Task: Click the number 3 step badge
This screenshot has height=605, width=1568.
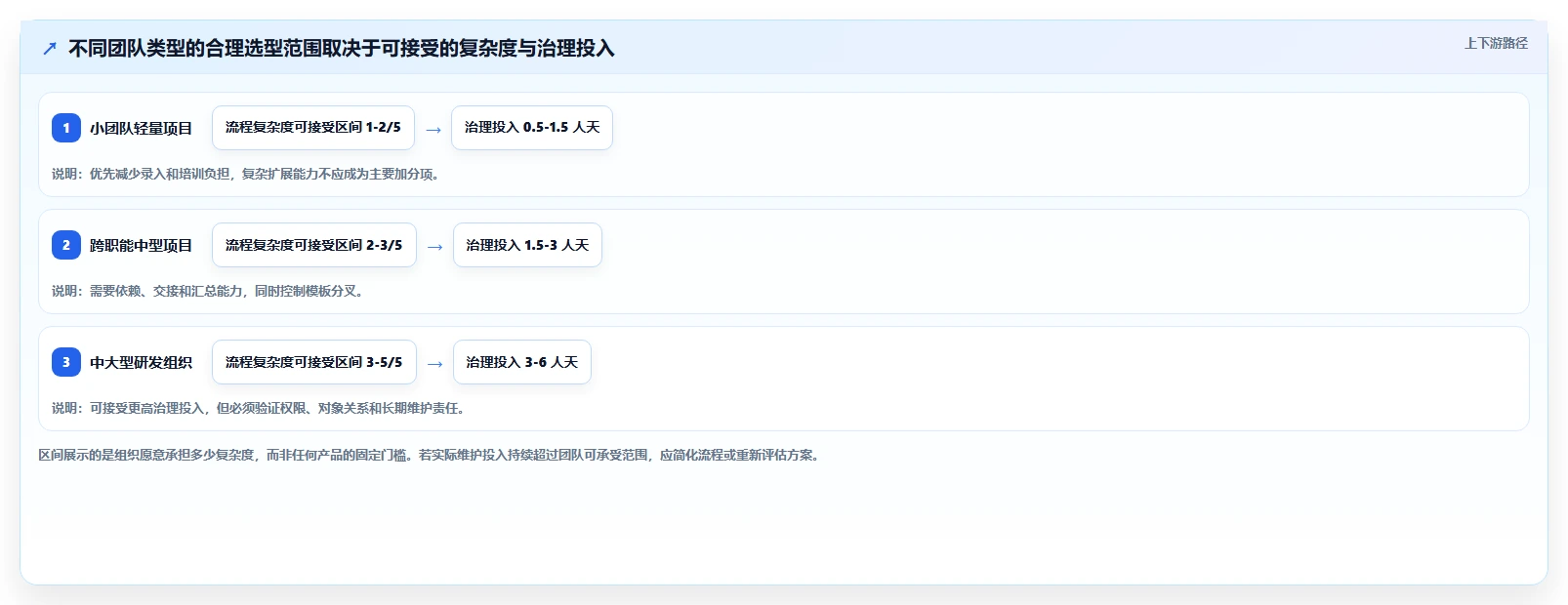Action: coord(66,362)
